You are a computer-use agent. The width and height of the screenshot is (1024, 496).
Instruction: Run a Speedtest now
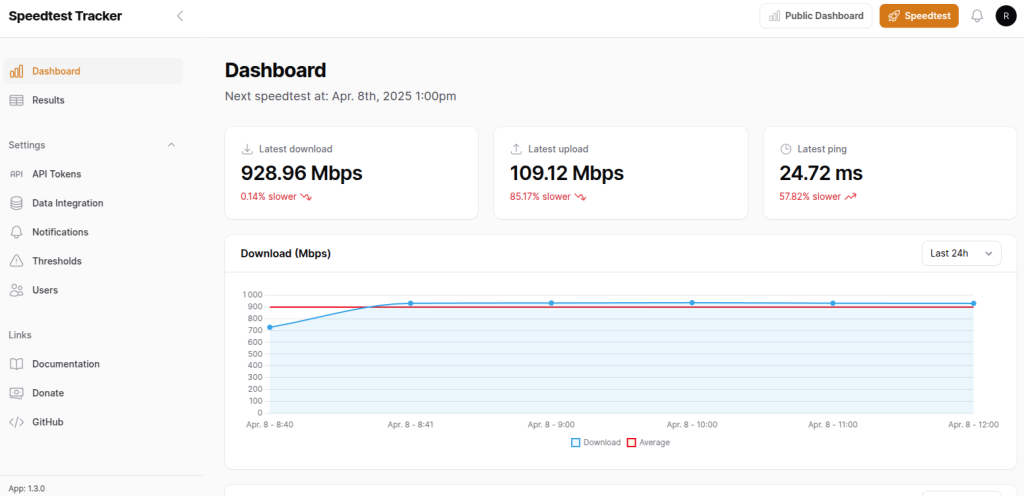click(919, 16)
